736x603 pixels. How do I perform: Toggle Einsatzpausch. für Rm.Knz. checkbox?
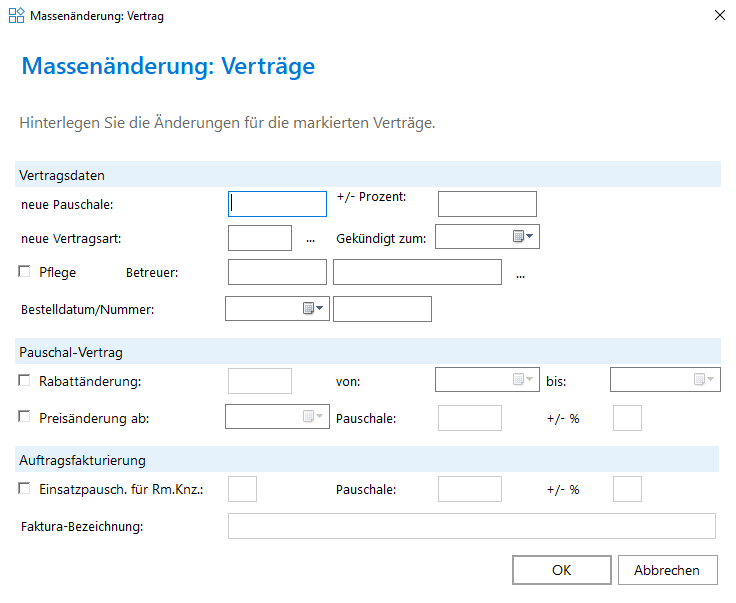tap(24, 489)
